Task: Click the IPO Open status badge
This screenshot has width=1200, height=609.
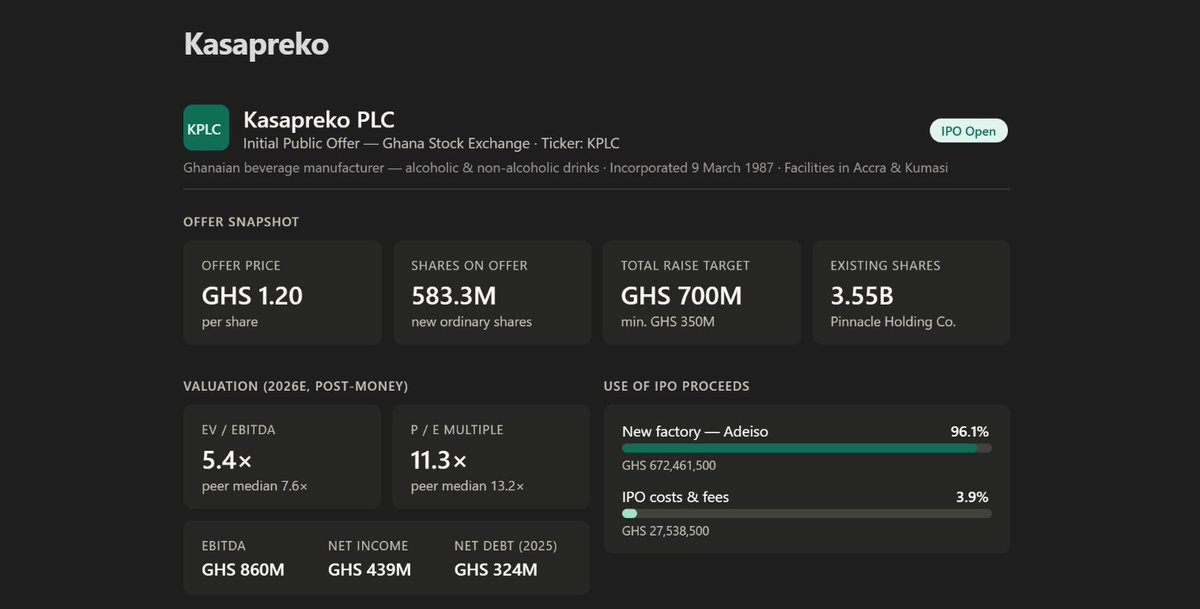Action: click(968, 131)
